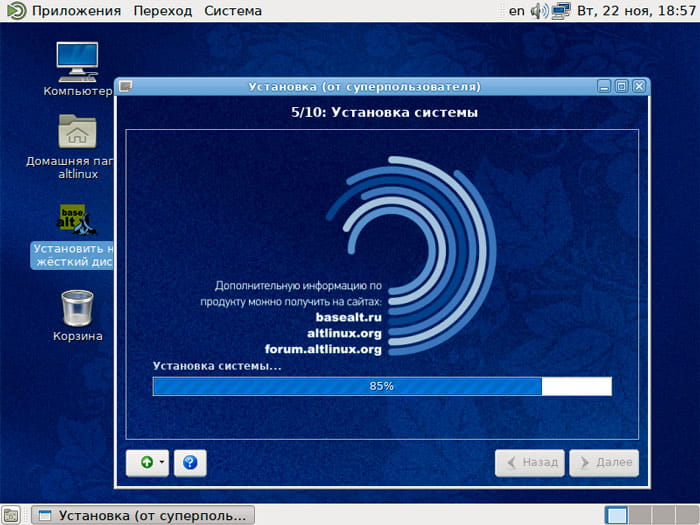
Task: Switch to the second workspace in pager
Action: click(640, 516)
